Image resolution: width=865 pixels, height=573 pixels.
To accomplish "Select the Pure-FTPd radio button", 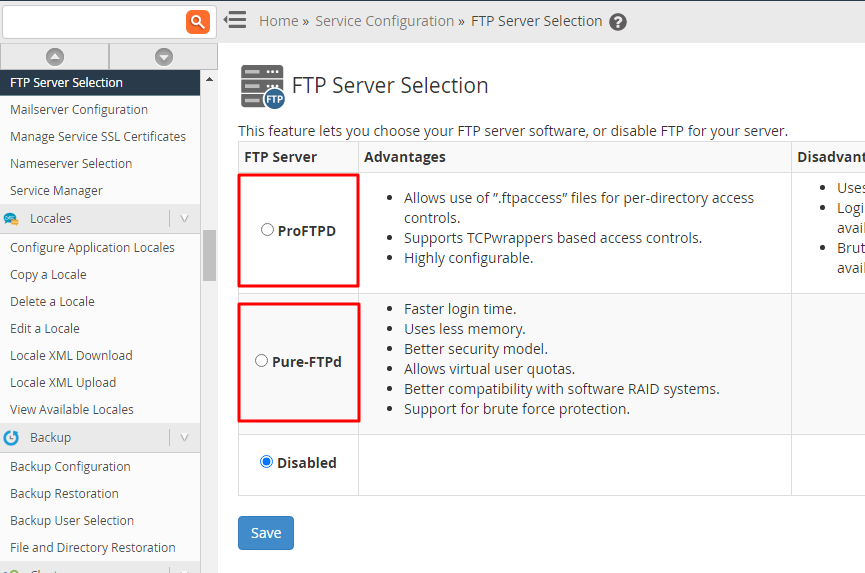I will (x=262, y=361).
